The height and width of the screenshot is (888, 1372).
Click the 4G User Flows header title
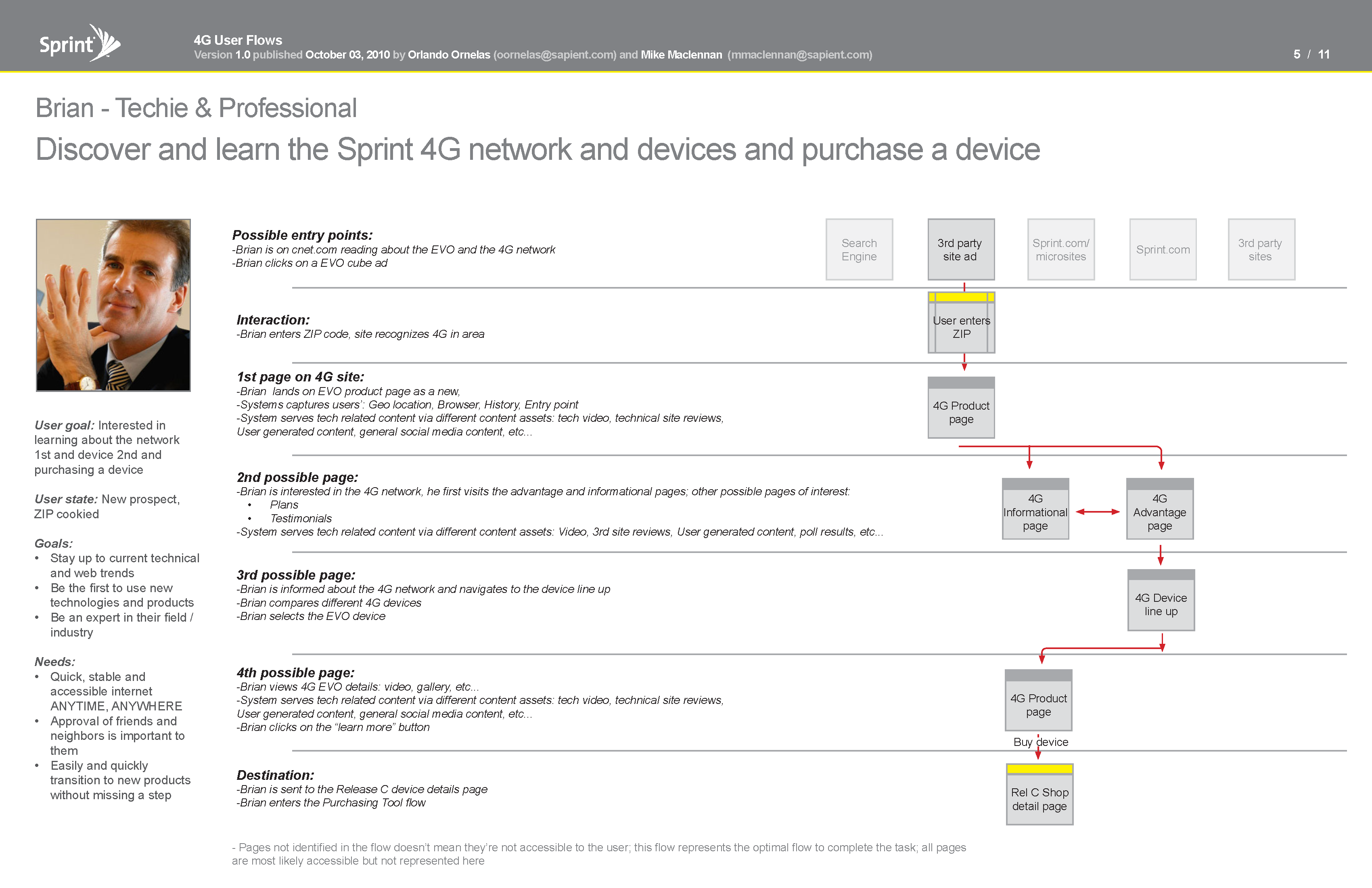pyautogui.click(x=238, y=40)
